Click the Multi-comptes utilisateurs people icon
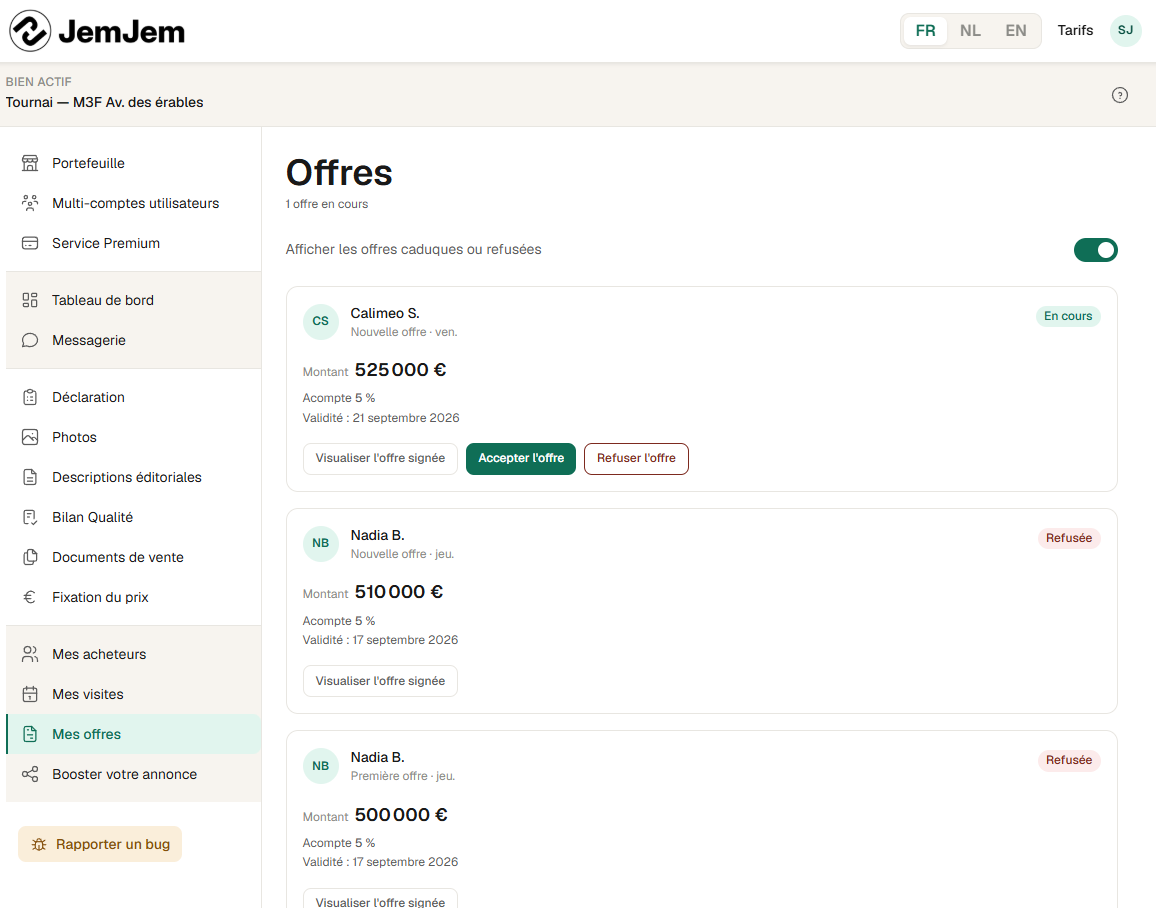1156x908 pixels. pos(29,203)
